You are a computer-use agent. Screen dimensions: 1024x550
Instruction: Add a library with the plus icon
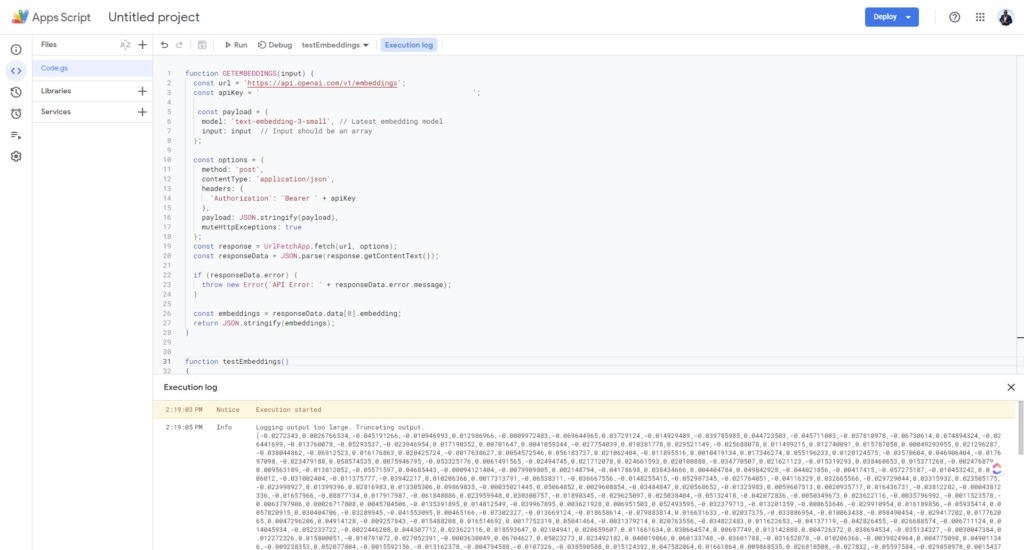pos(142,91)
